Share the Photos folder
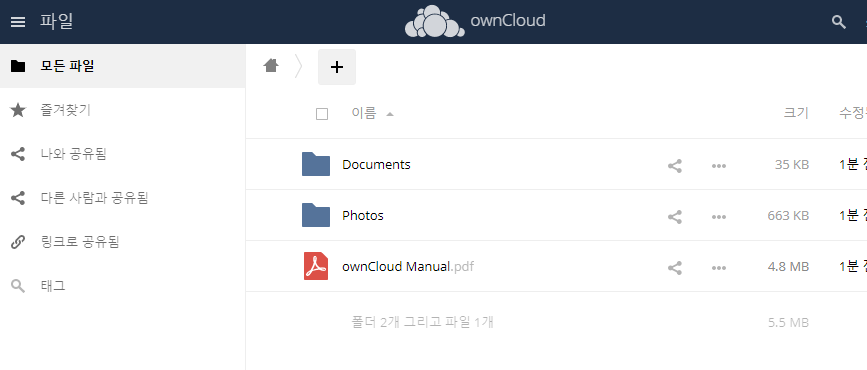 tap(675, 216)
